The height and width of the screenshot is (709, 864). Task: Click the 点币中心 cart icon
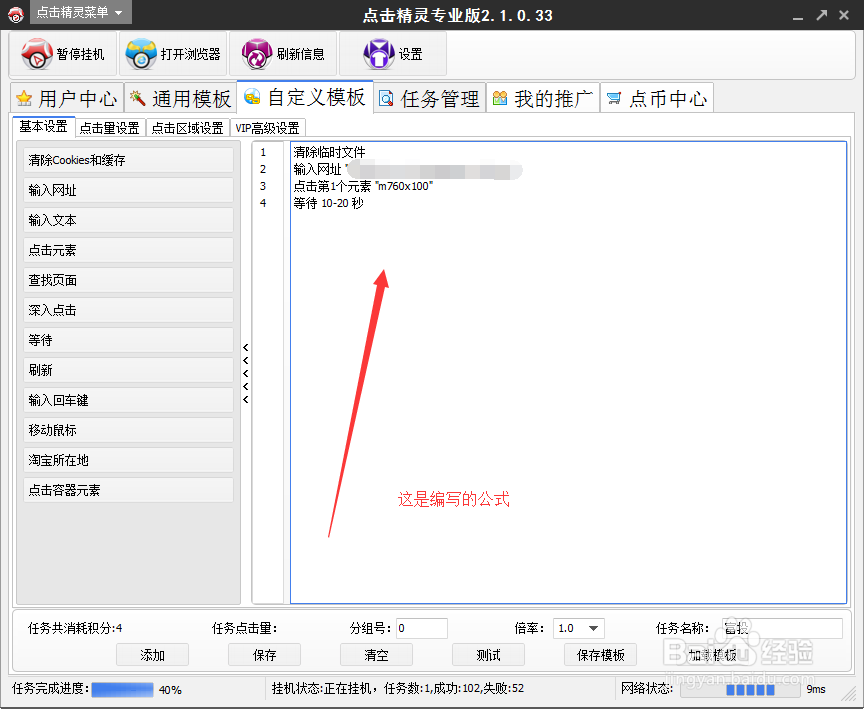614,99
